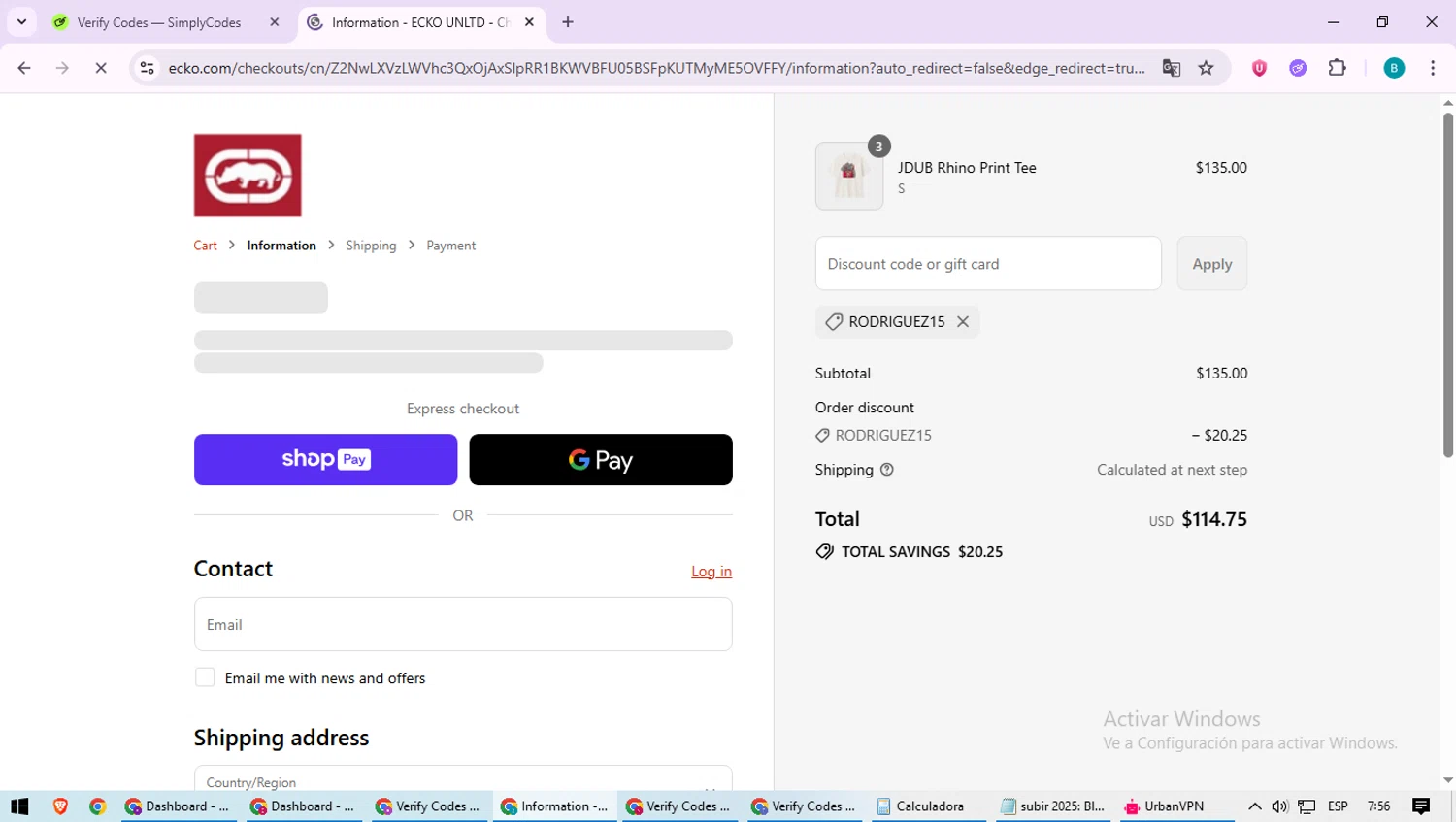Stop loading the page

tap(101, 68)
